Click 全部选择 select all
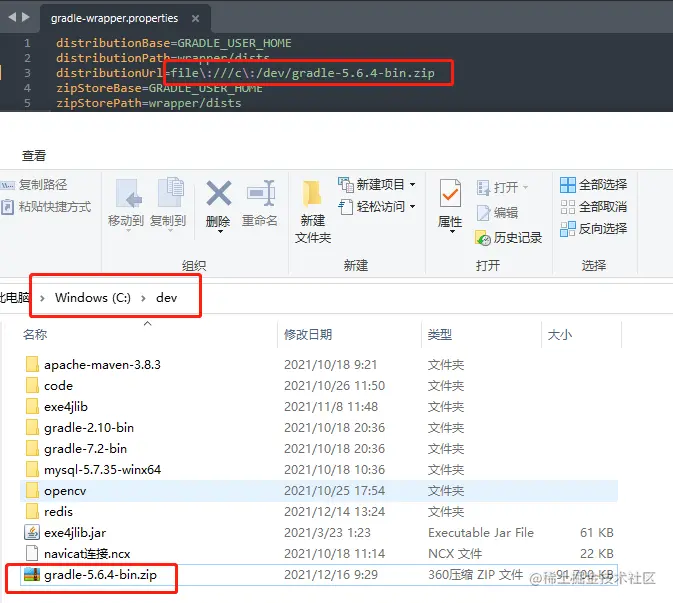 [594, 185]
